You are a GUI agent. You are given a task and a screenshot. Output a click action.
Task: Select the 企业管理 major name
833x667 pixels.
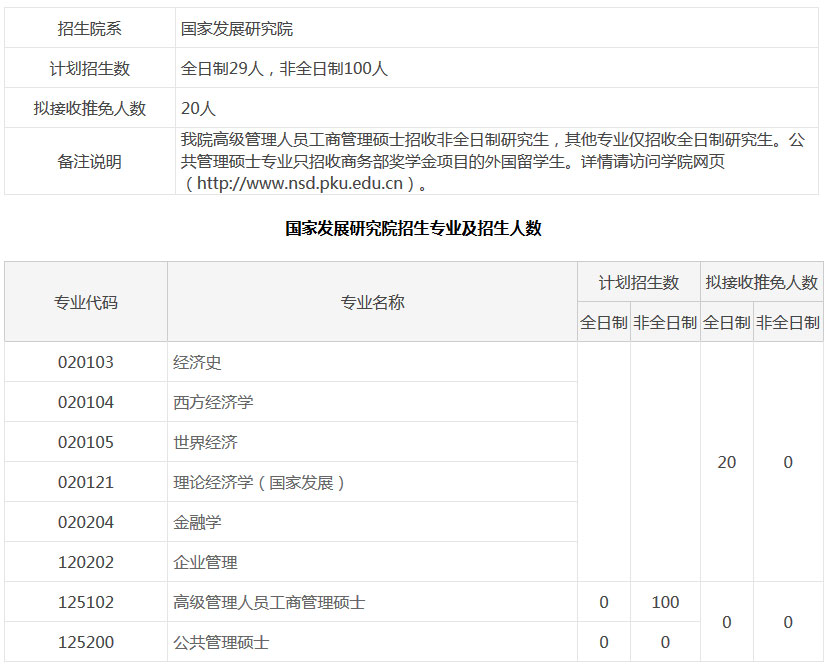(205, 562)
